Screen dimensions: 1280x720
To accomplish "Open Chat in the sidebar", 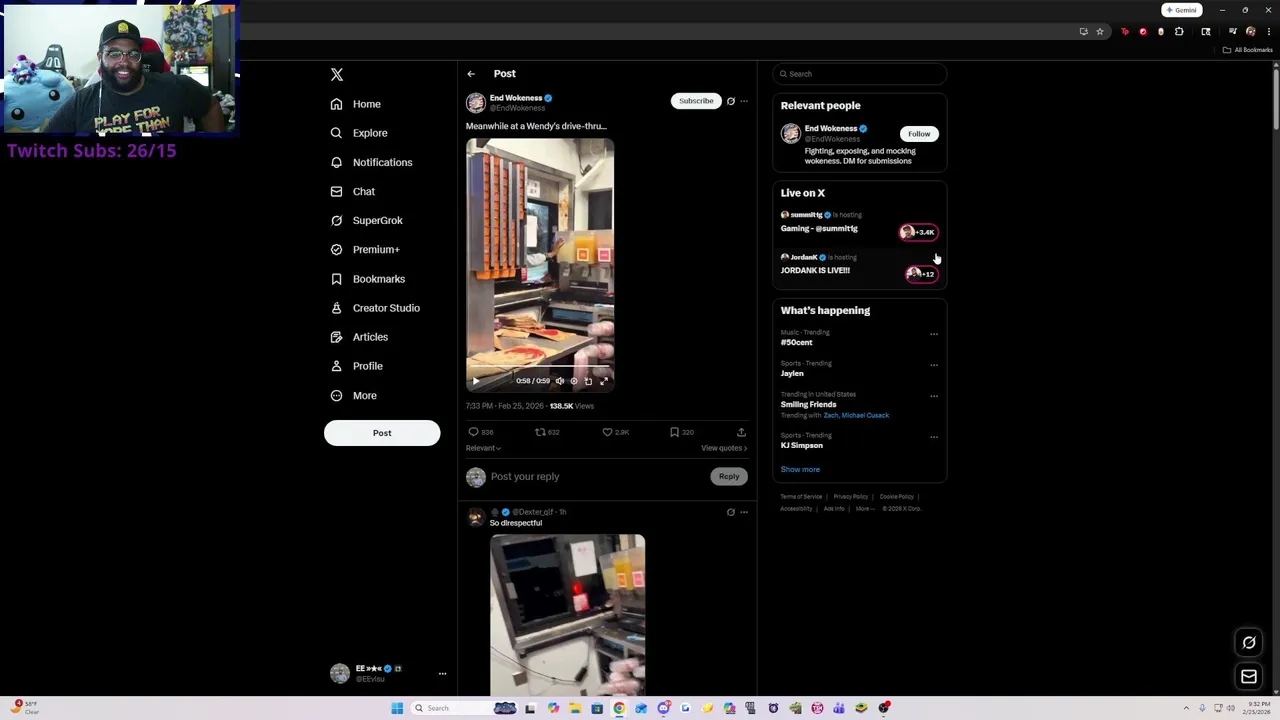I will pos(352,191).
